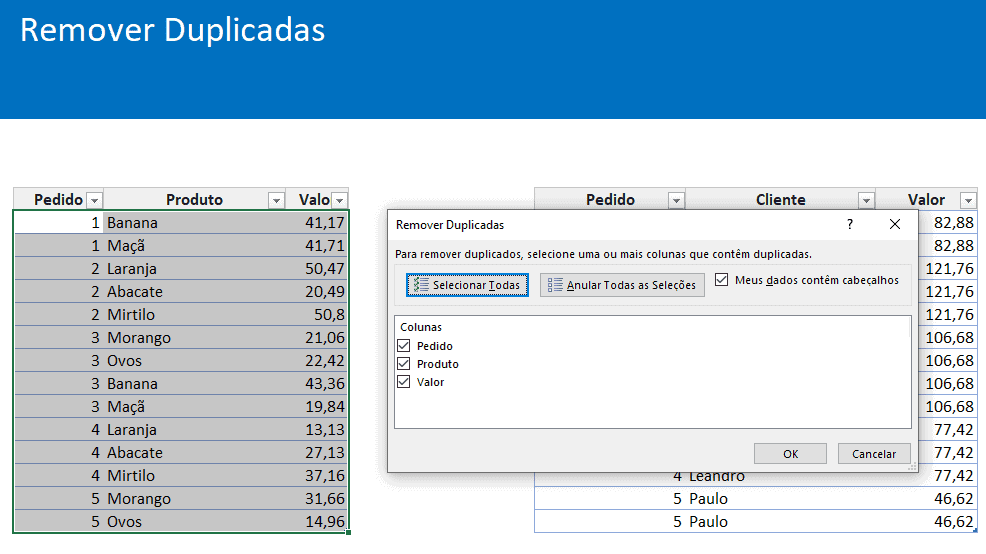Viewport: 986px width, 554px height.
Task: Click Anular Todas as Seleções button
Action: (x=622, y=285)
